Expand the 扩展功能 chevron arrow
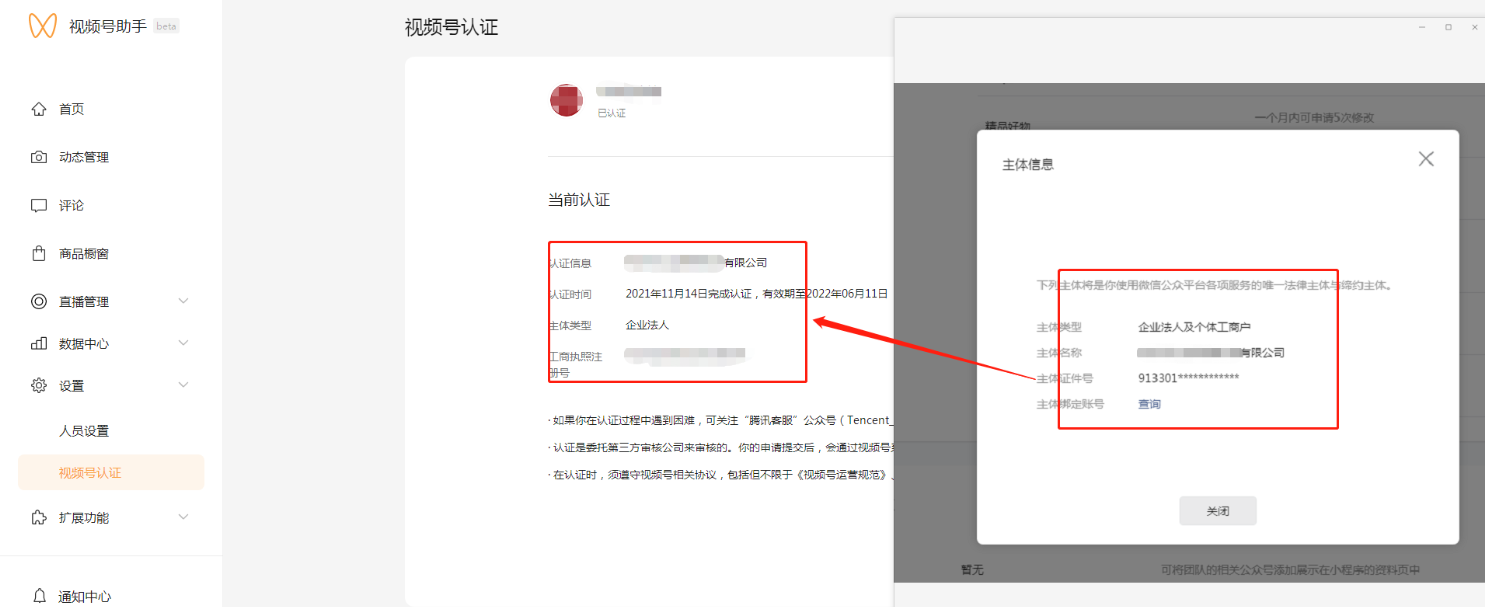The image size is (1485, 607). pyautogui.click(x=183, y=517)
